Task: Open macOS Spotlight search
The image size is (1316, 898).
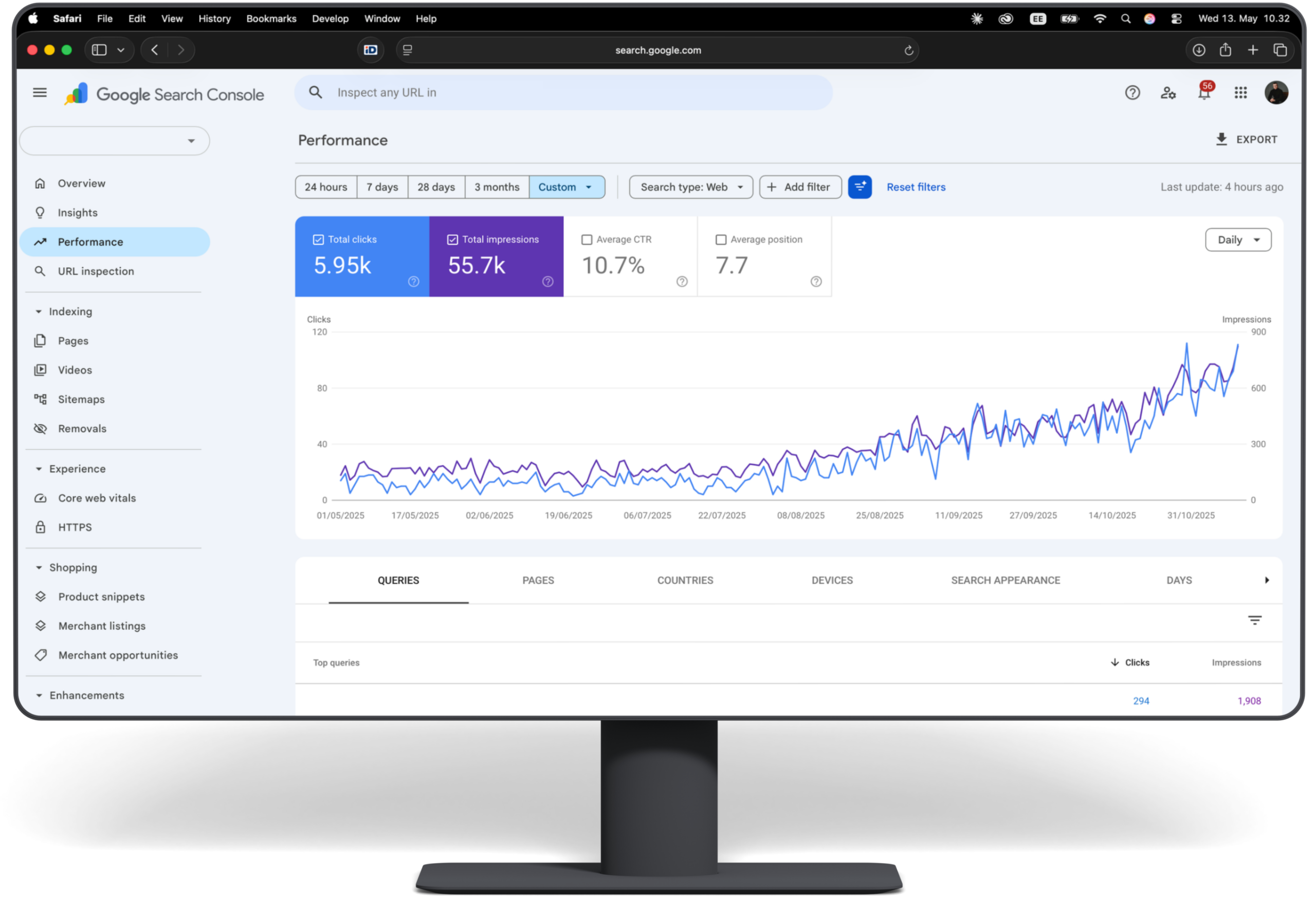Action: pyautogui.click(x=1126, y=19)
